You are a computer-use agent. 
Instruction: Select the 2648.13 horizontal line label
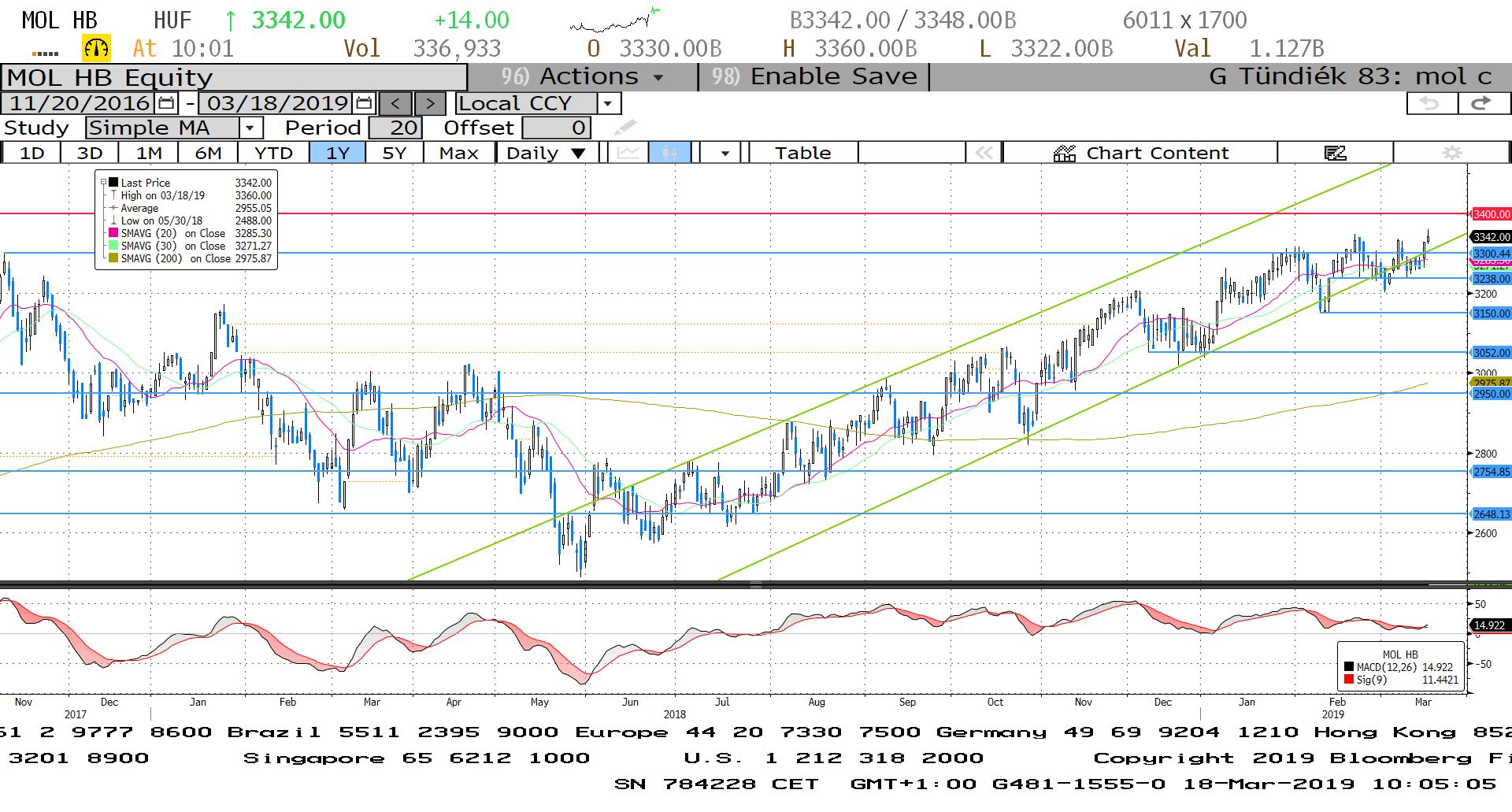[1491, 514]
